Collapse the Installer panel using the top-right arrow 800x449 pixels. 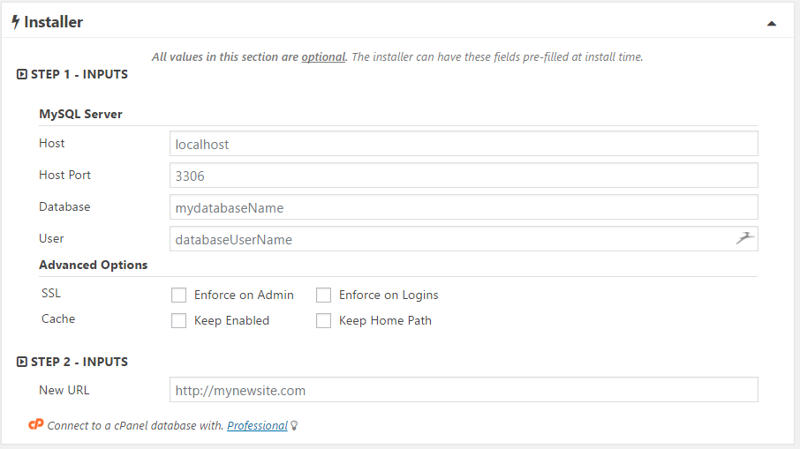point(771,23)
